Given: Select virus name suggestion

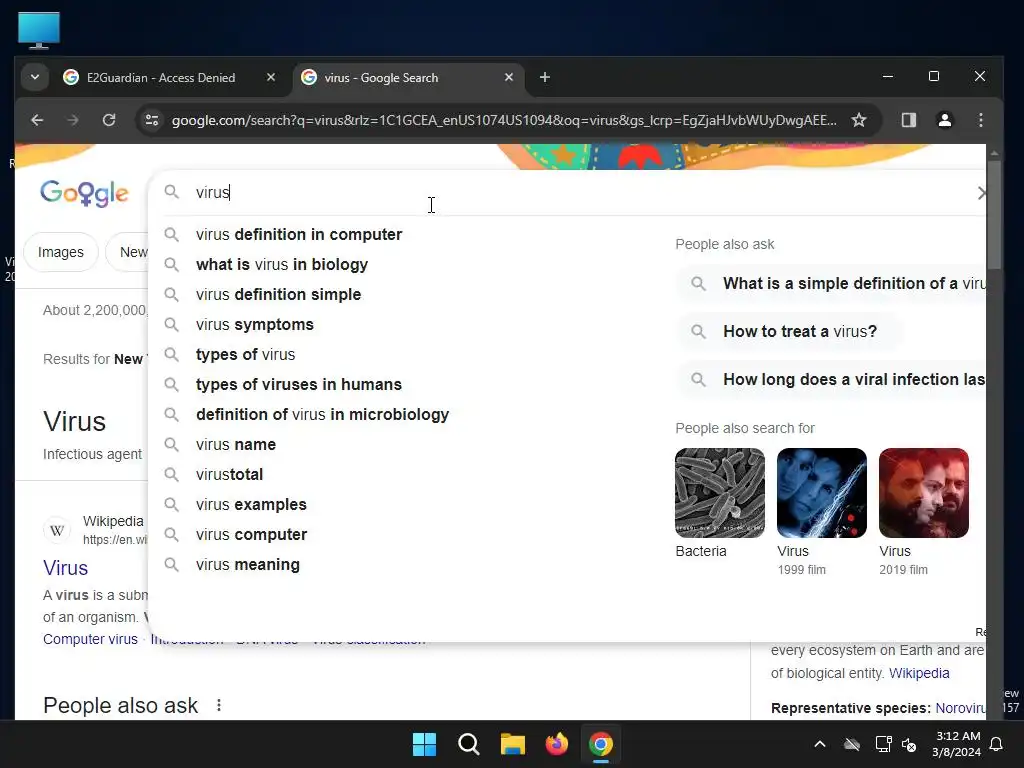Looking at the screenshot, I should pos(236,445).
